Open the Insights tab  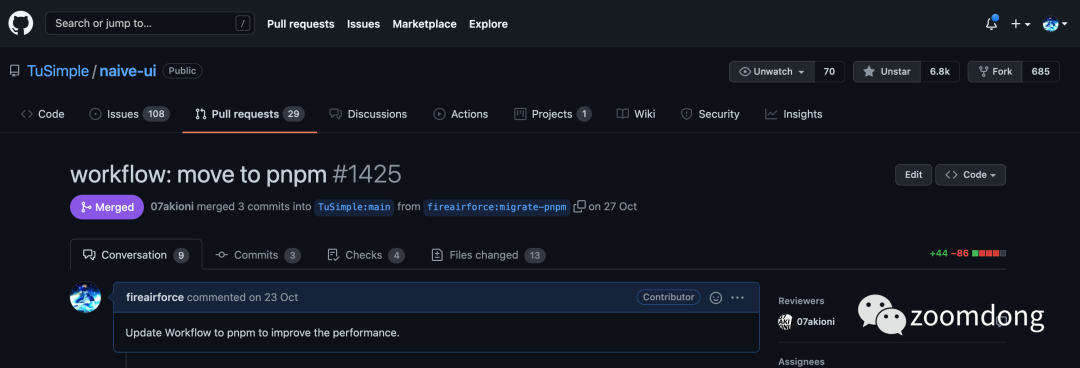coord(793,114)
